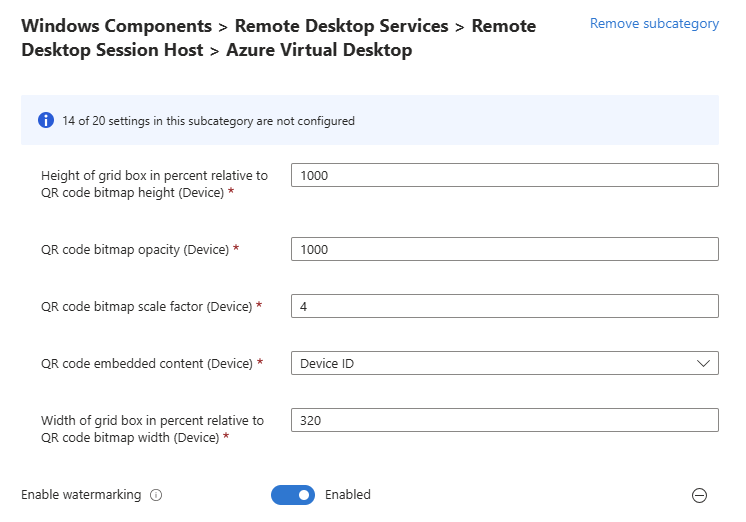
Task: Click the Enabled label next to the switch
Action: pos(348,495)
